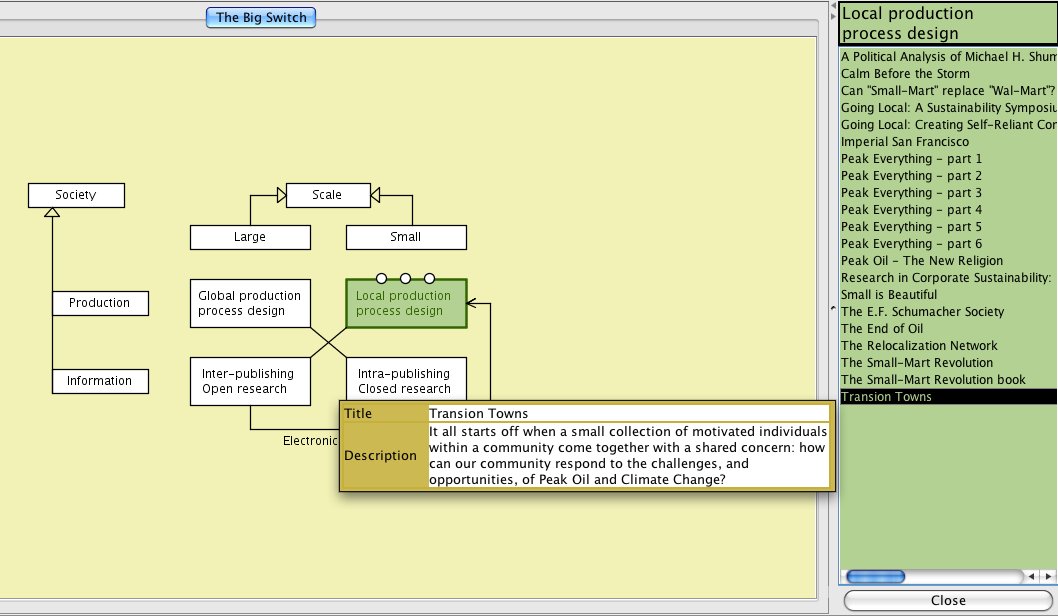Open The Relocalization Network item
Viewport: 1058px width, 616px height.
click(x=919, y=346)
